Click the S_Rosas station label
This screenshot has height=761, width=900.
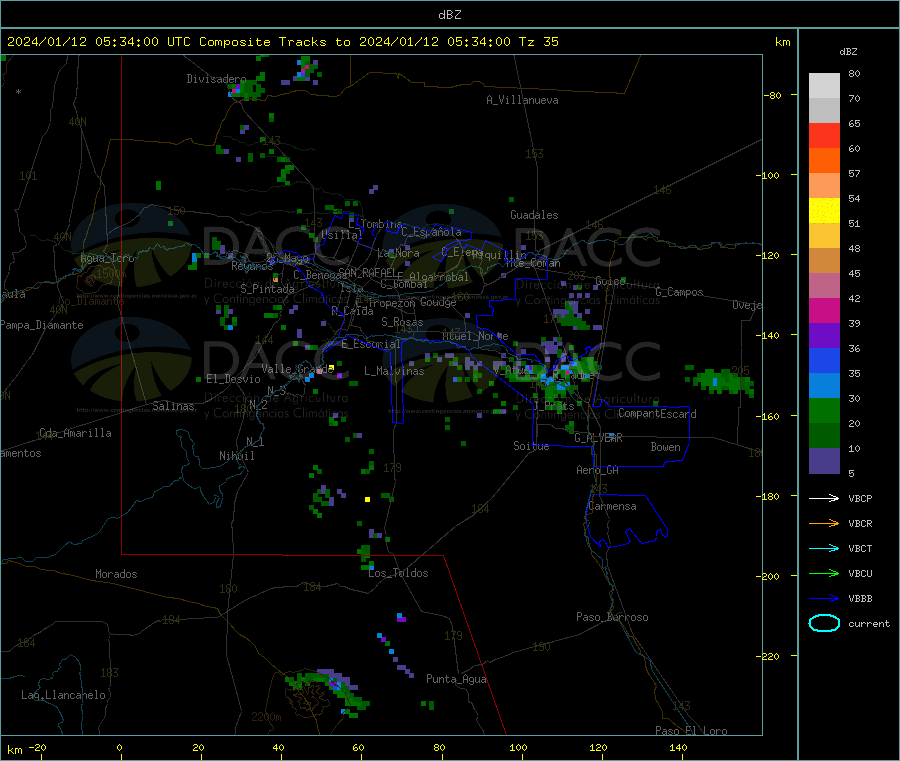[402, 322]
